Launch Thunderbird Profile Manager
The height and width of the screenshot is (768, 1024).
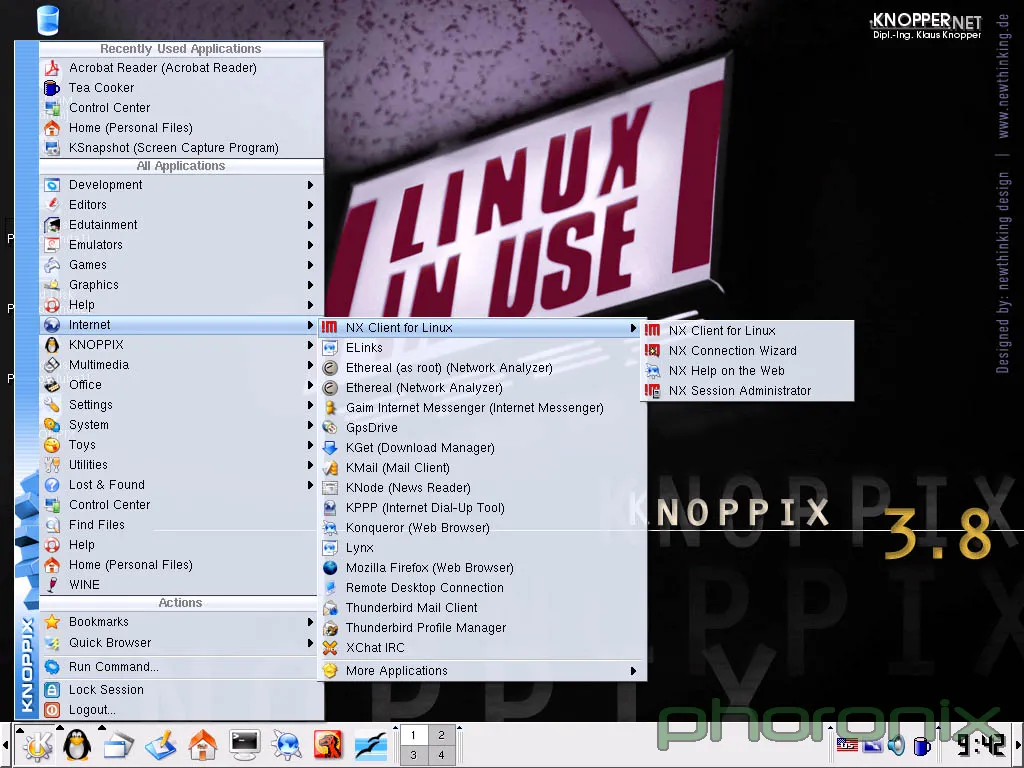coord(482,628)
